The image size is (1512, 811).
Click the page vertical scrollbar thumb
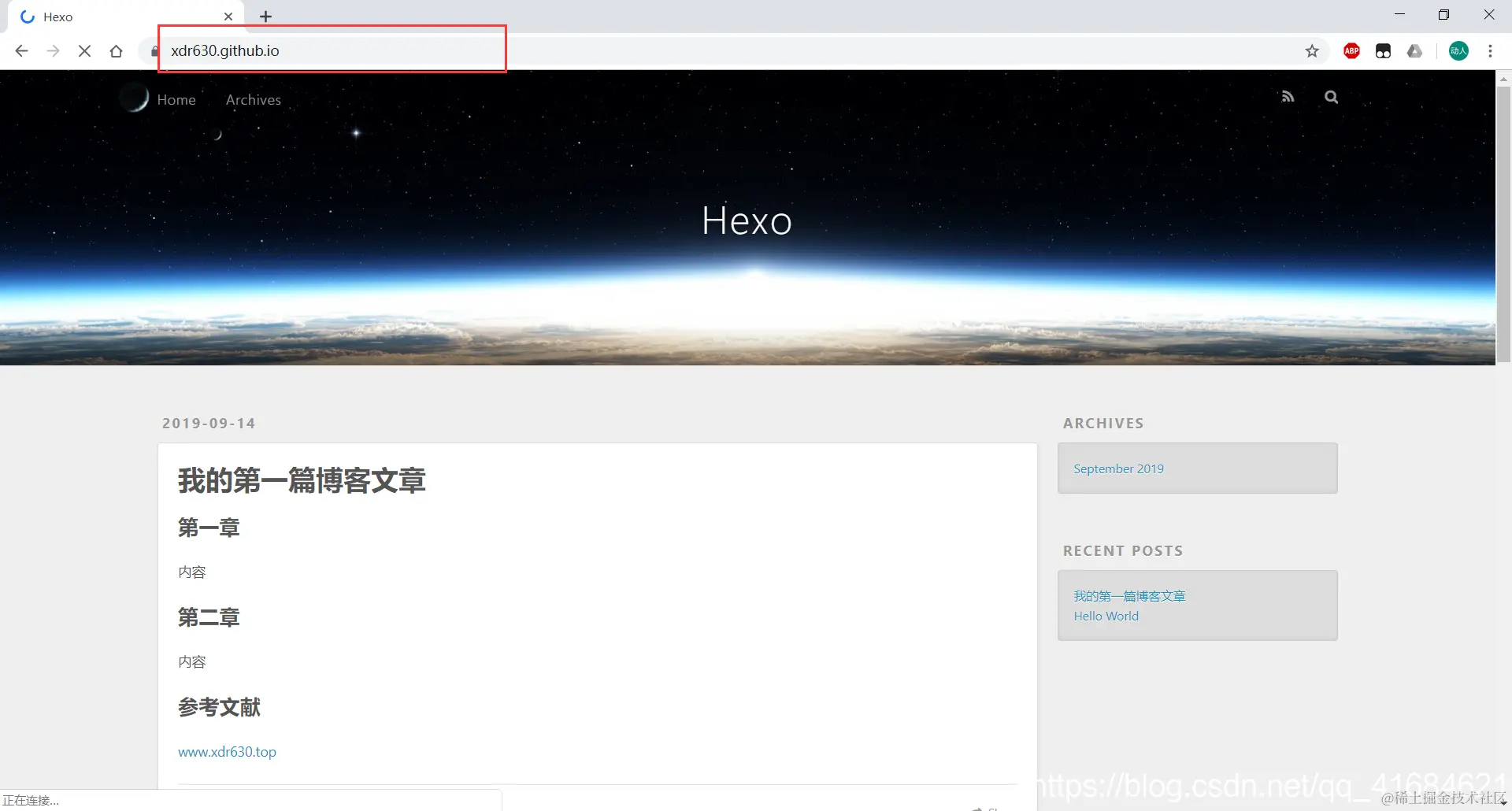click(1503, 224)
